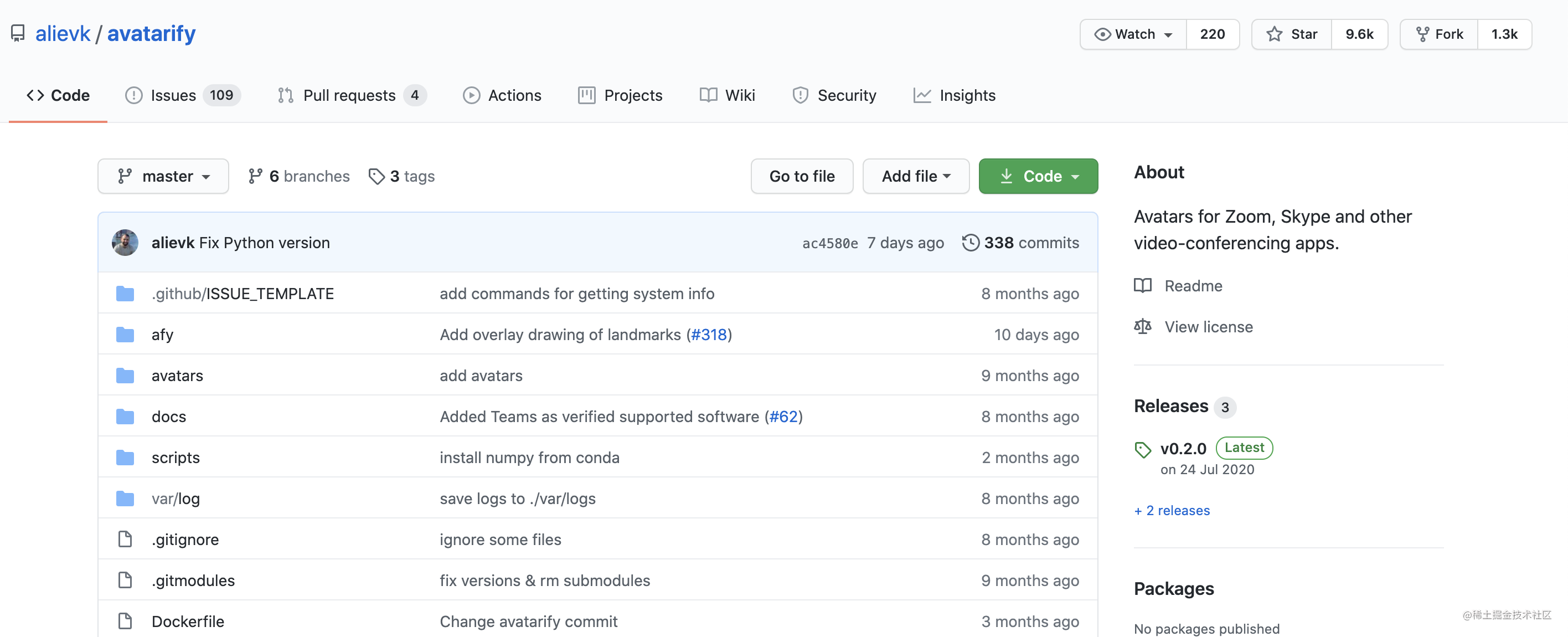The image size is (1568, 637).
Task: Open the Actions tab
Action: (x=502, y=96)
